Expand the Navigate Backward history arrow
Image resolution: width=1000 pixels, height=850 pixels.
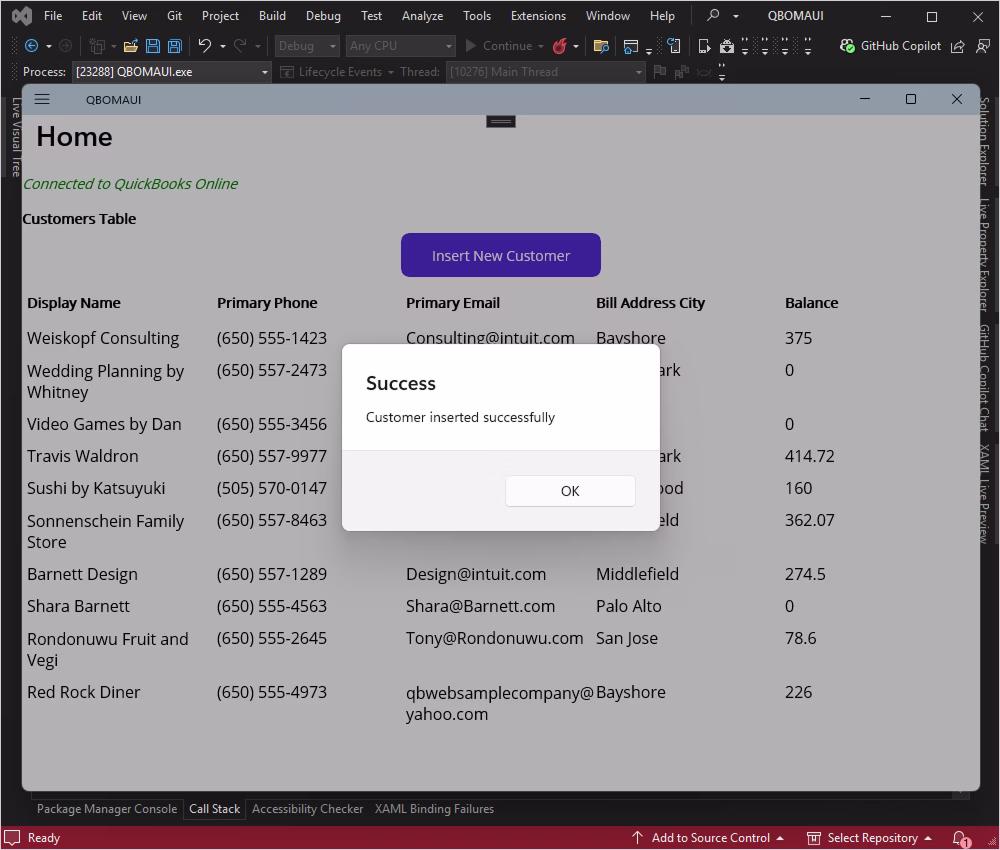tap(48, 47)
